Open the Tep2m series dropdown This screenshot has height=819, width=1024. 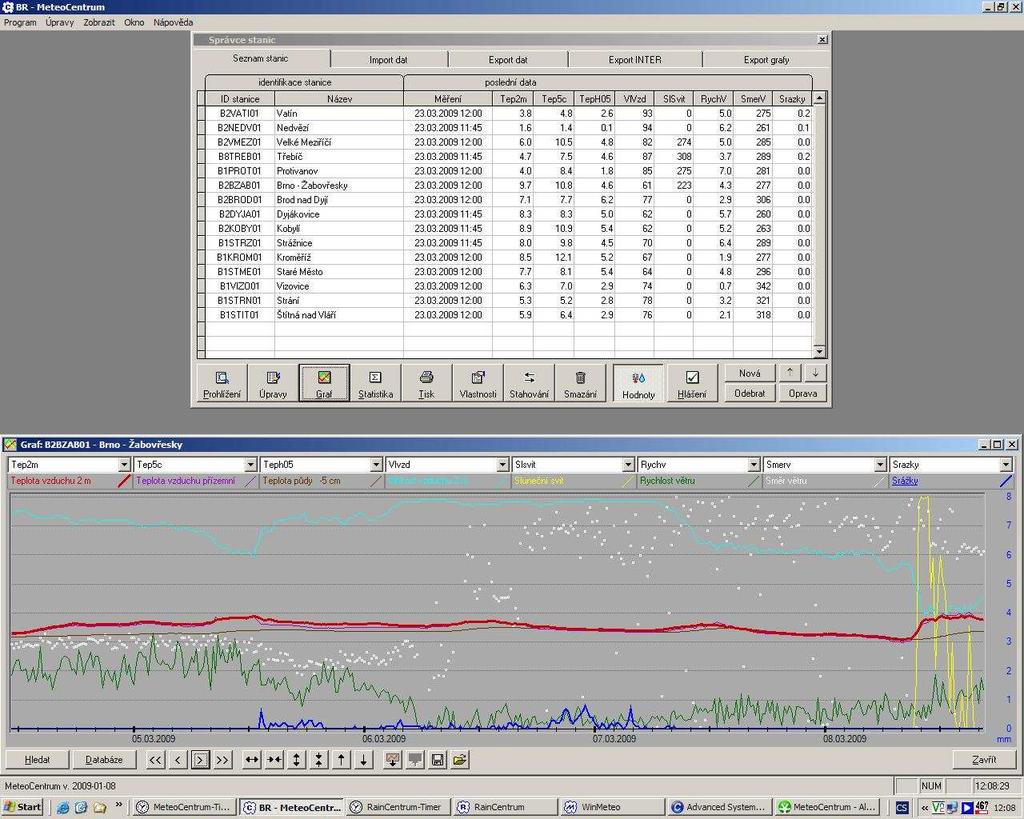pyautogui.click(x=124, y=464)
